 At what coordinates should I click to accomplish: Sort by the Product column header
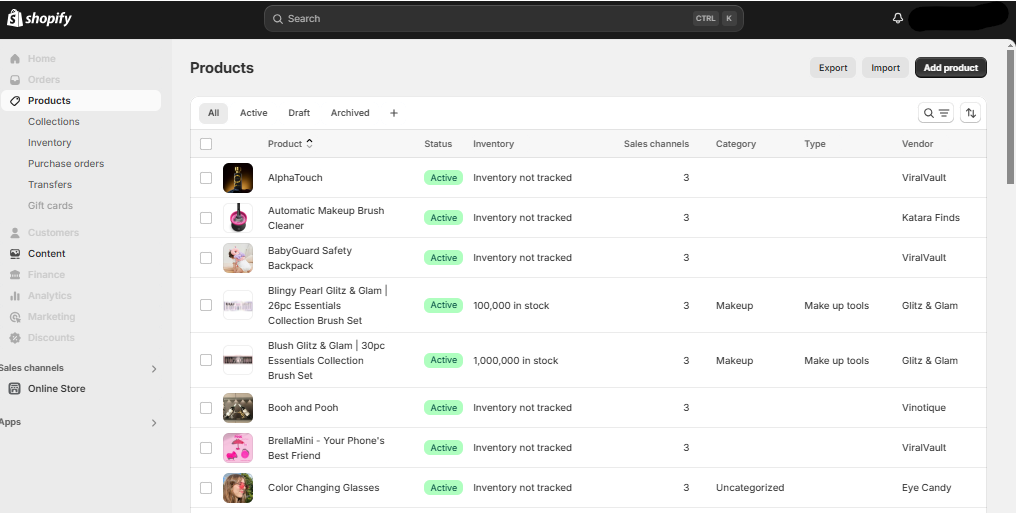tap(290, 144)
